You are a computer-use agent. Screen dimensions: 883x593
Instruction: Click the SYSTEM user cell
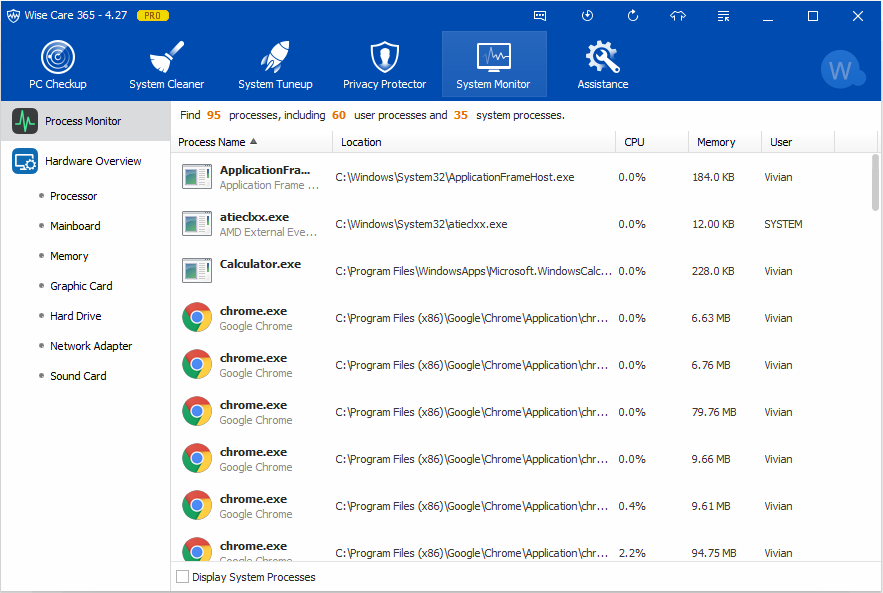tap(783, 224)
